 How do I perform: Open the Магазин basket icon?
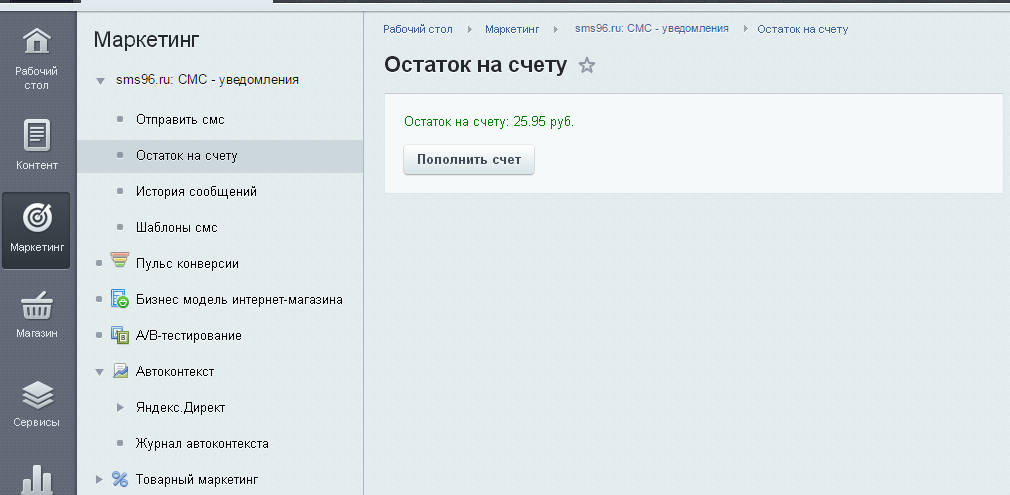[x=36, y=307]
